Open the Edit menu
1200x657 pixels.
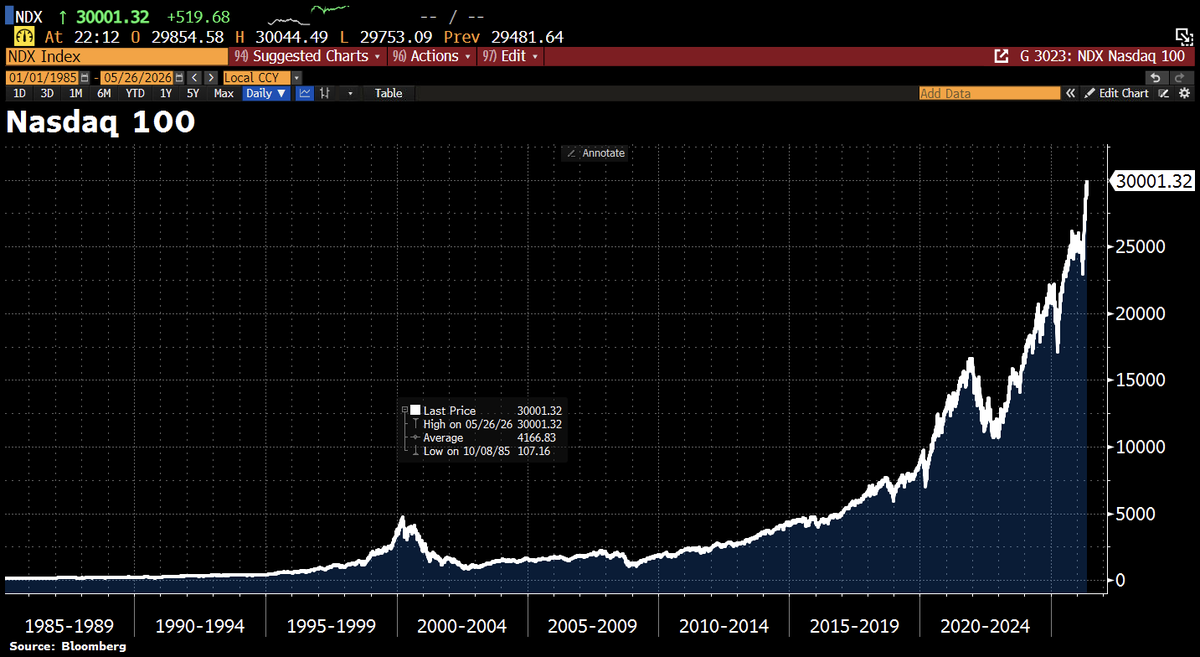click(510, 57)
